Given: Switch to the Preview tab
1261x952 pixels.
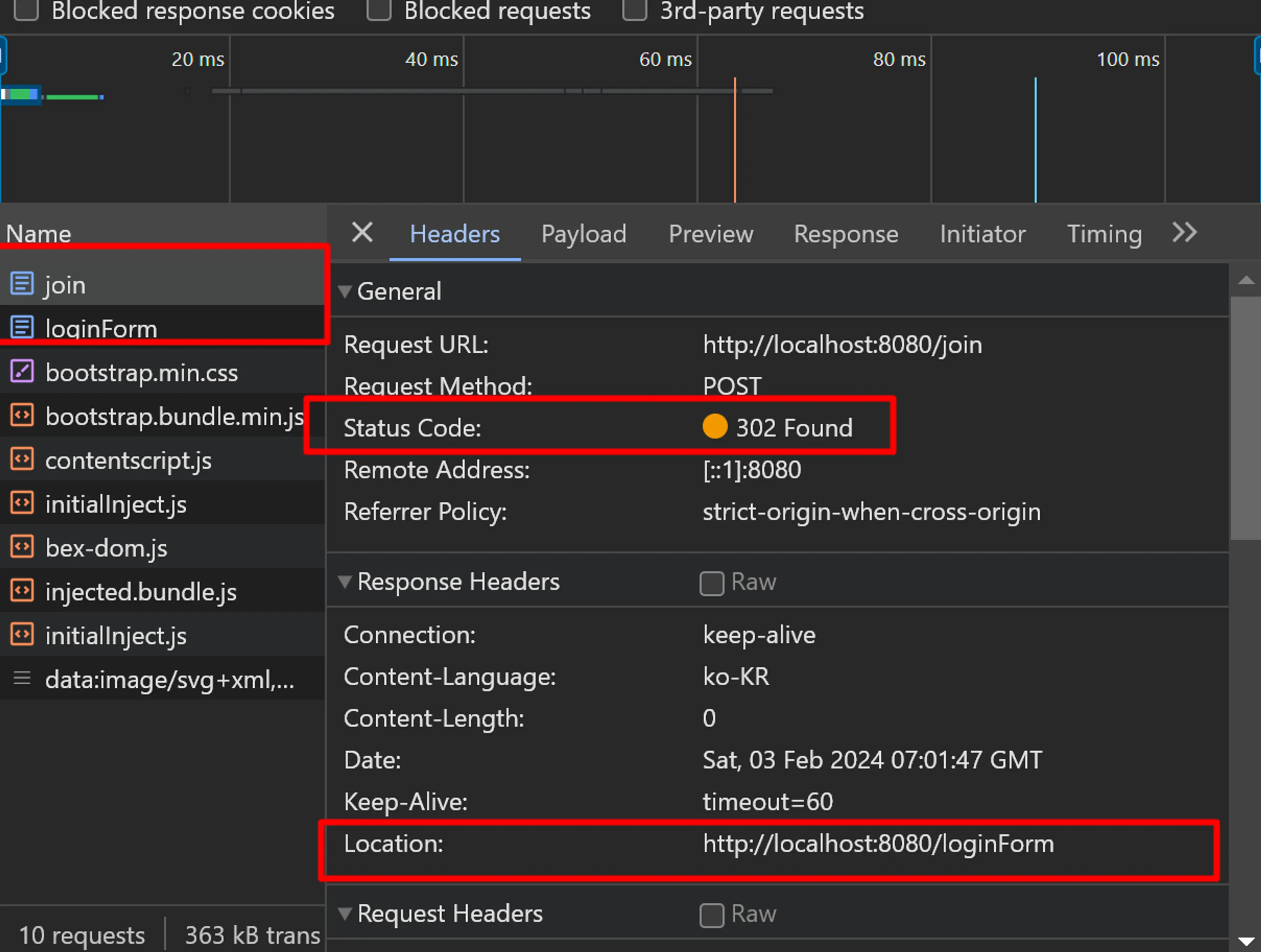Looking at the screenshot, I should pyautogui.click(x=711, y=234).
